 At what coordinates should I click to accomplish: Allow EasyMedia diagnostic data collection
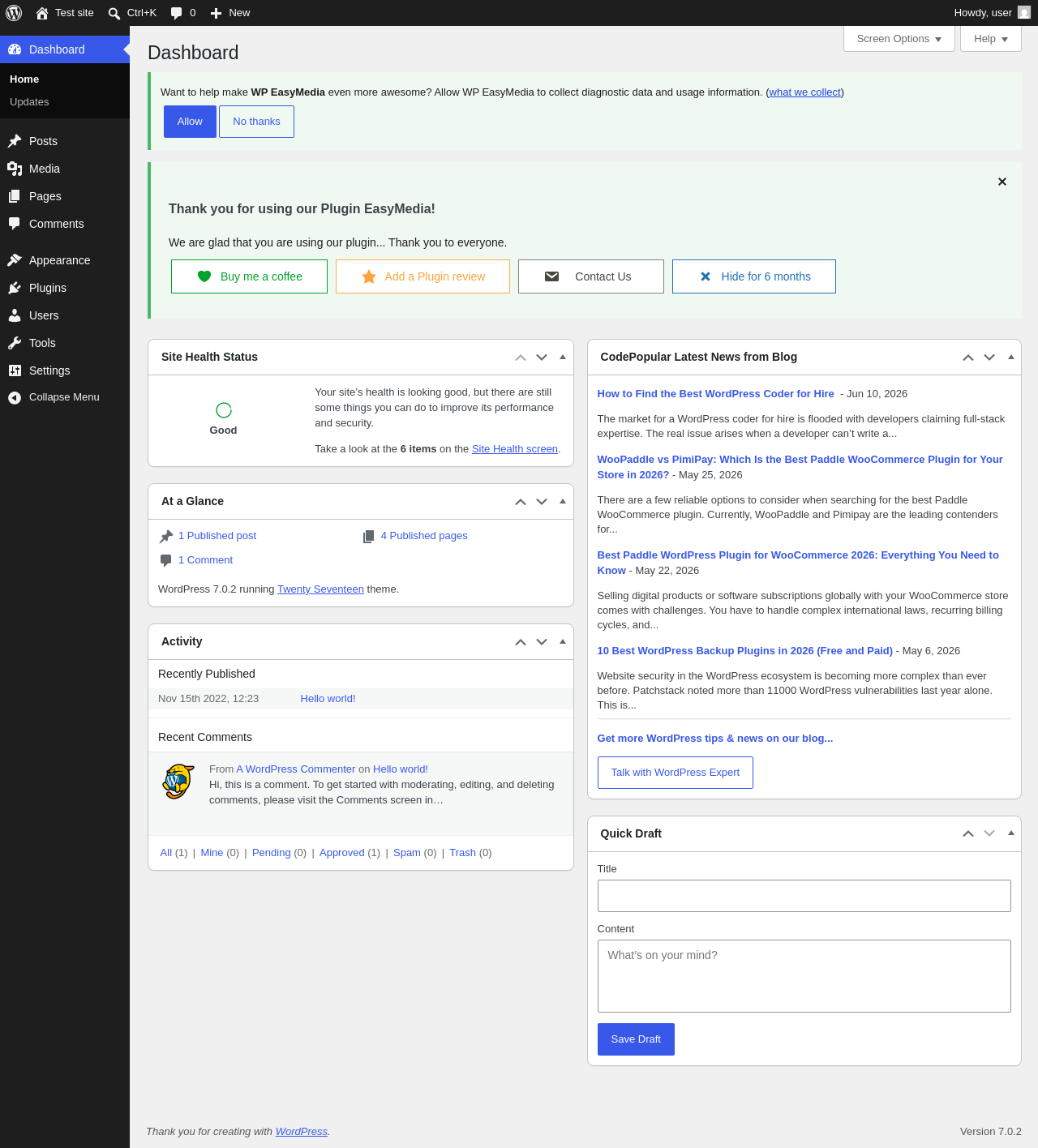[x=190, y=122]
